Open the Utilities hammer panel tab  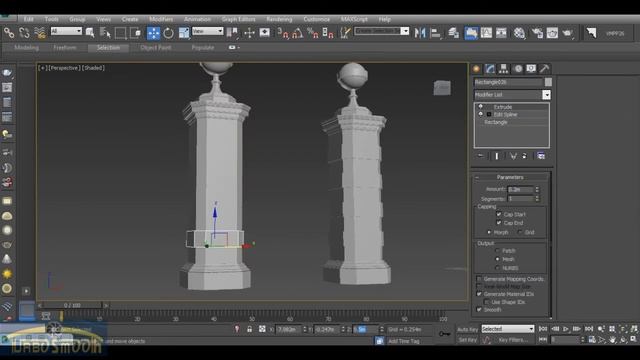pyautogui.click(x=544, y=69)
